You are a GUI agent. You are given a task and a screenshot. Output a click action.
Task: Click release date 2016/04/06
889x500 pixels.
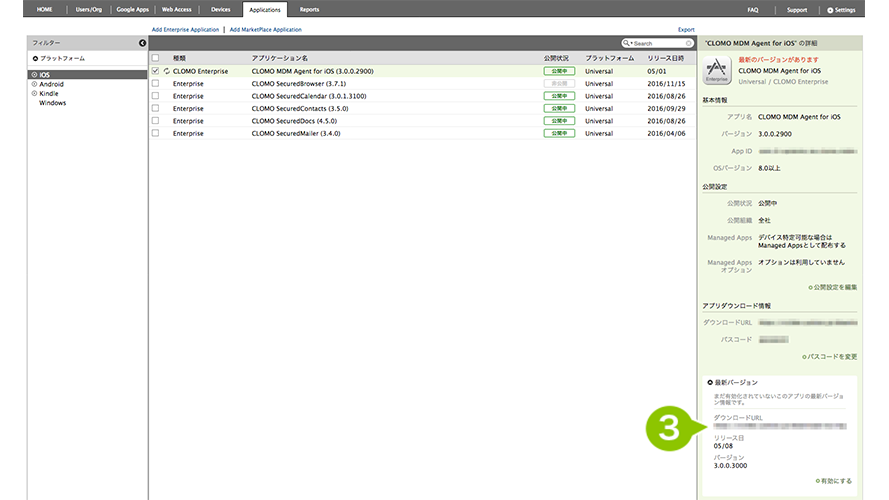(666, 134)
